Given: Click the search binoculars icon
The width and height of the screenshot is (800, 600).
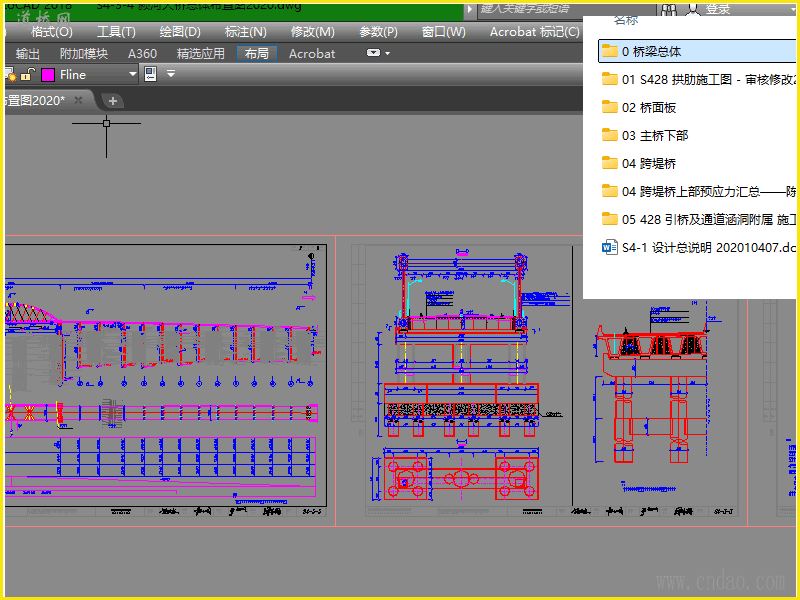Looking at the screenshot, I should [x=668, y=9].
